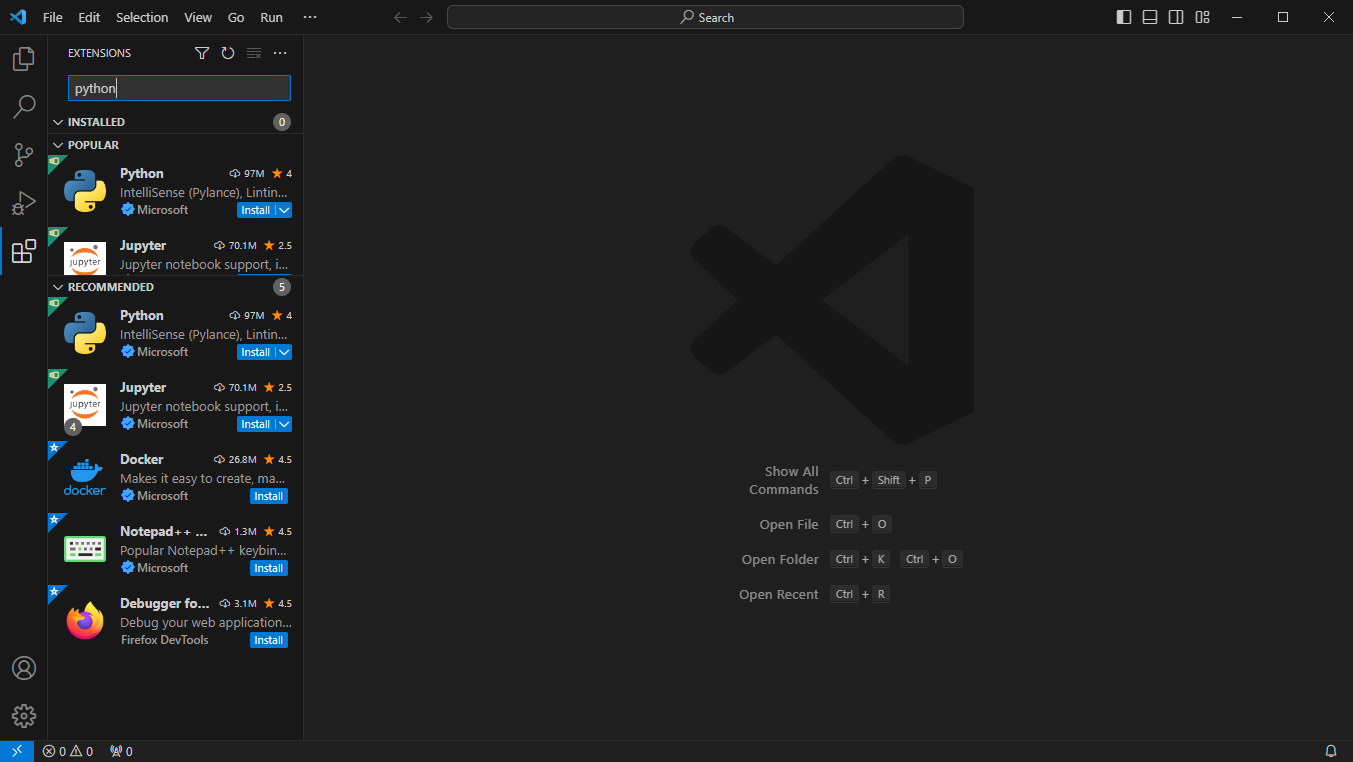Screen dimensions: 1353x762
Task: Open the Run and Debug view
Action: (24, 203)
